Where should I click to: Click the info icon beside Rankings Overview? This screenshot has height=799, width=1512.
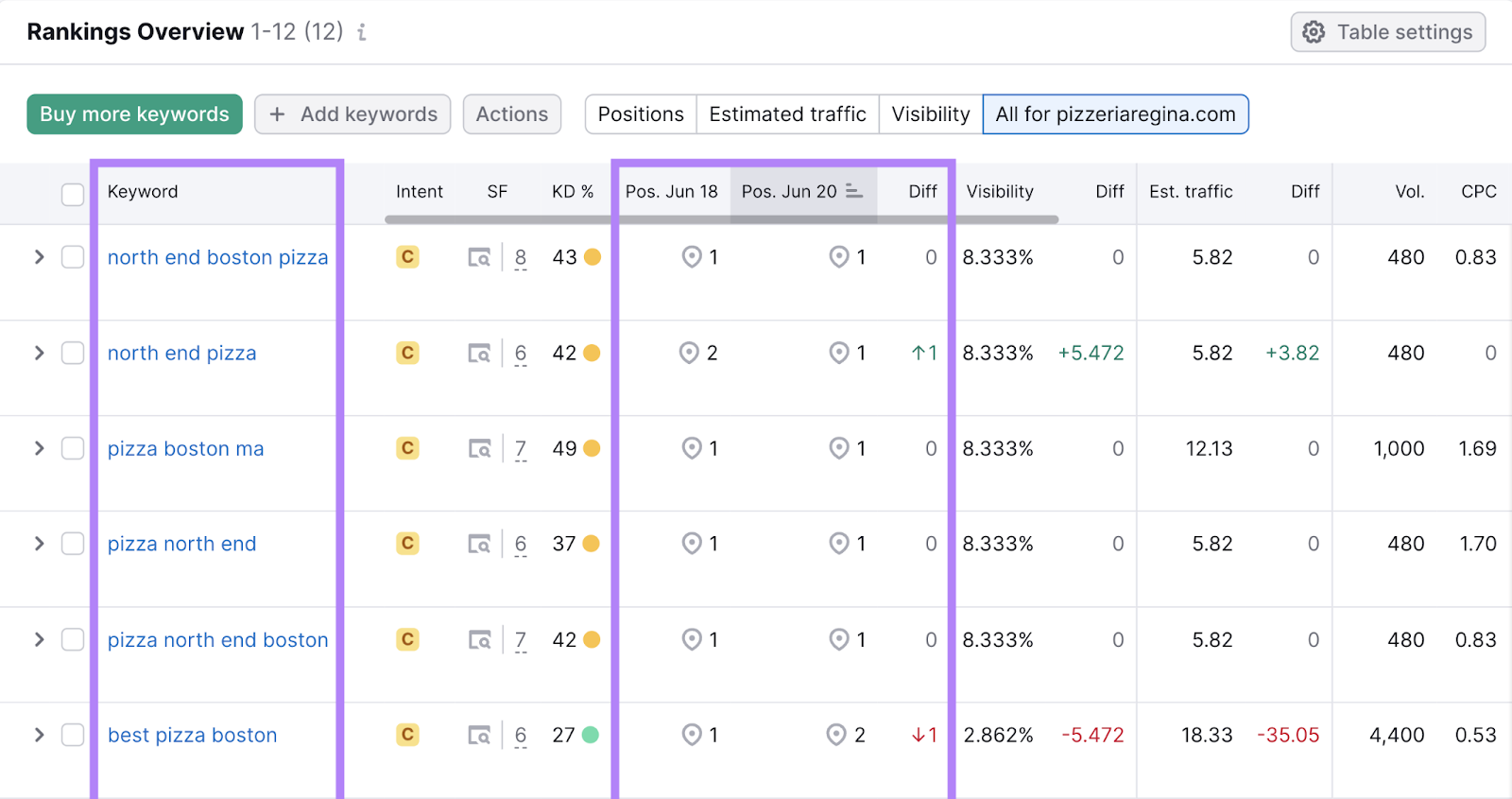click(x=361, y=33)
